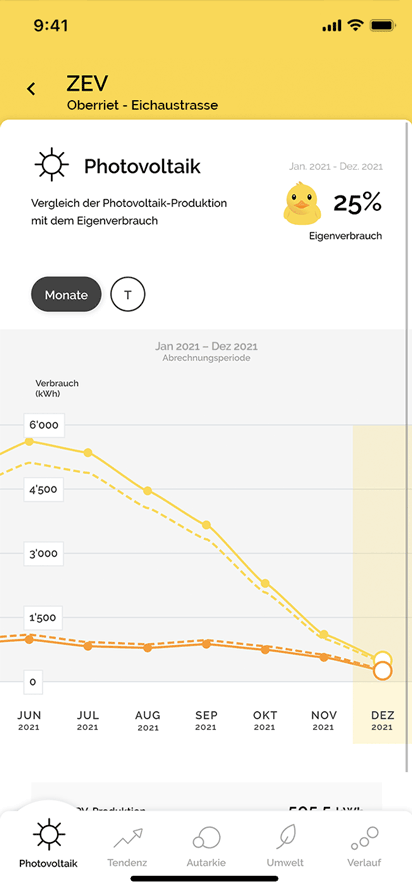Screen dimensions: 412x890
Task: Click the vertical scrollbar on the right edge
Action: pos(408,448)
